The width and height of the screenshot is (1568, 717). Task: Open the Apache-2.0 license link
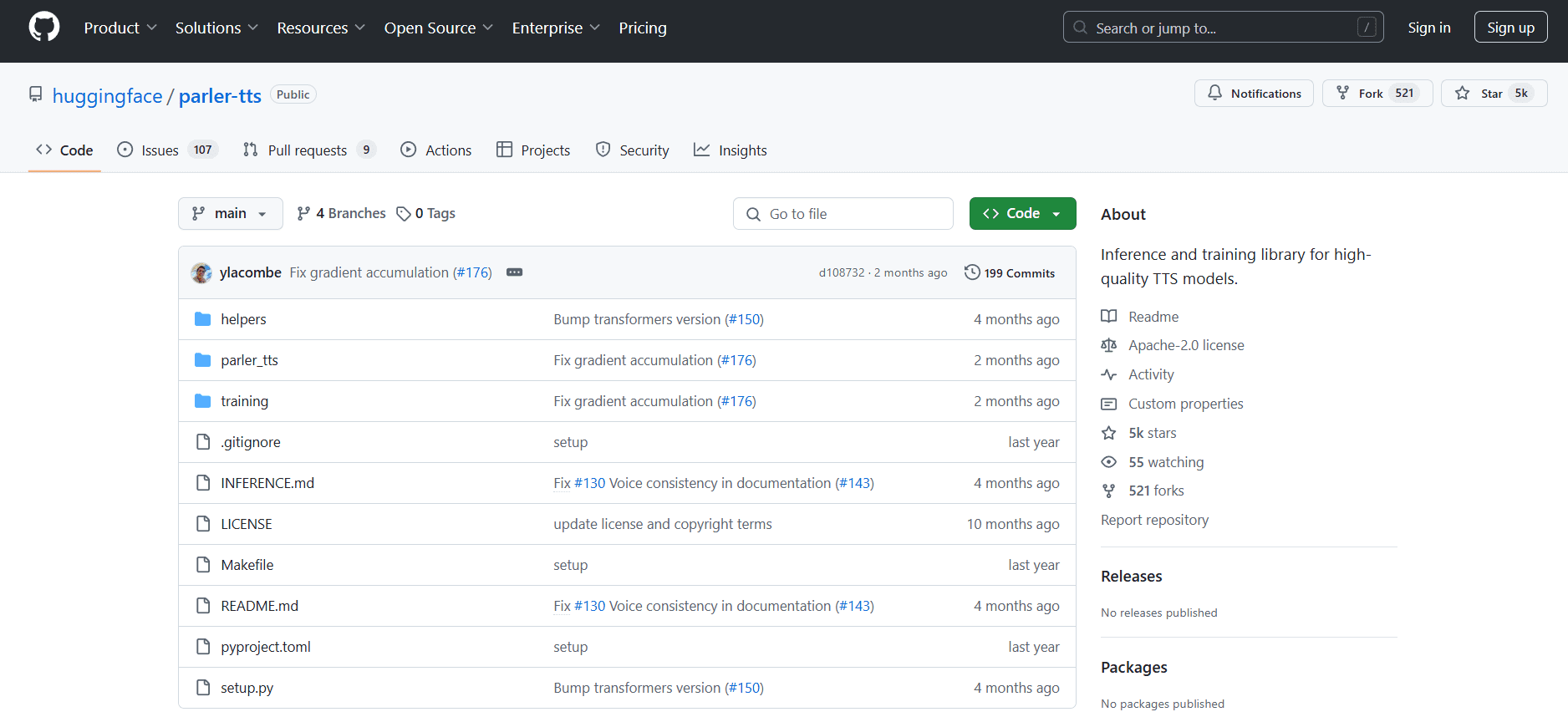(1185, 345)
